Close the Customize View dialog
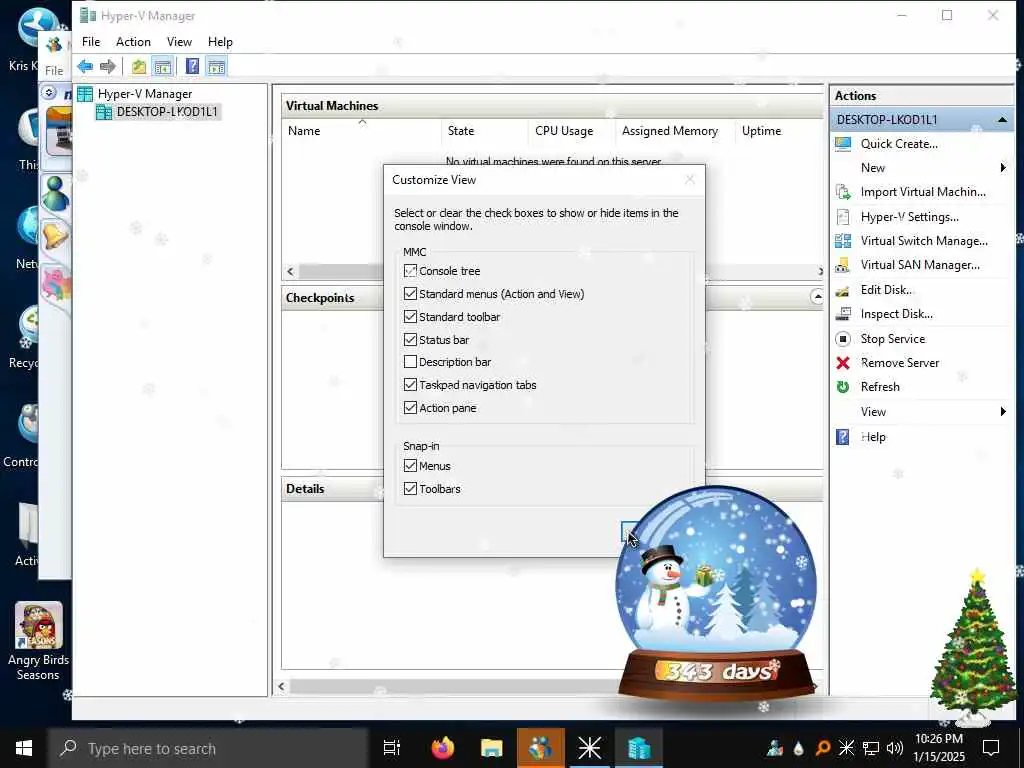The height and width of the screenshot is (768, 1024). pos(690,180)
